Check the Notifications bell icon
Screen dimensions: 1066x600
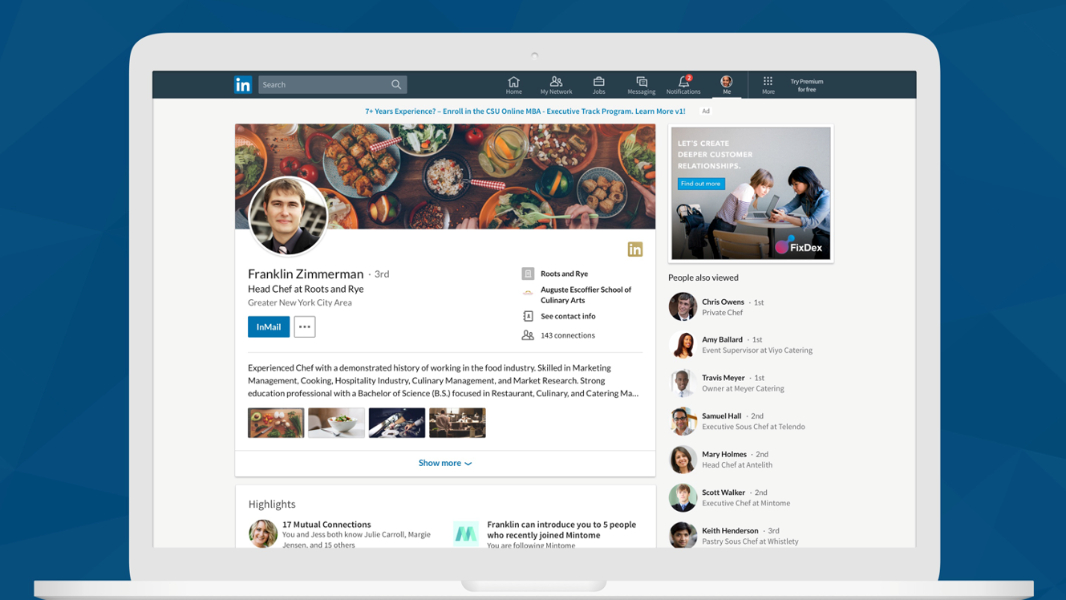click(683, 84)
